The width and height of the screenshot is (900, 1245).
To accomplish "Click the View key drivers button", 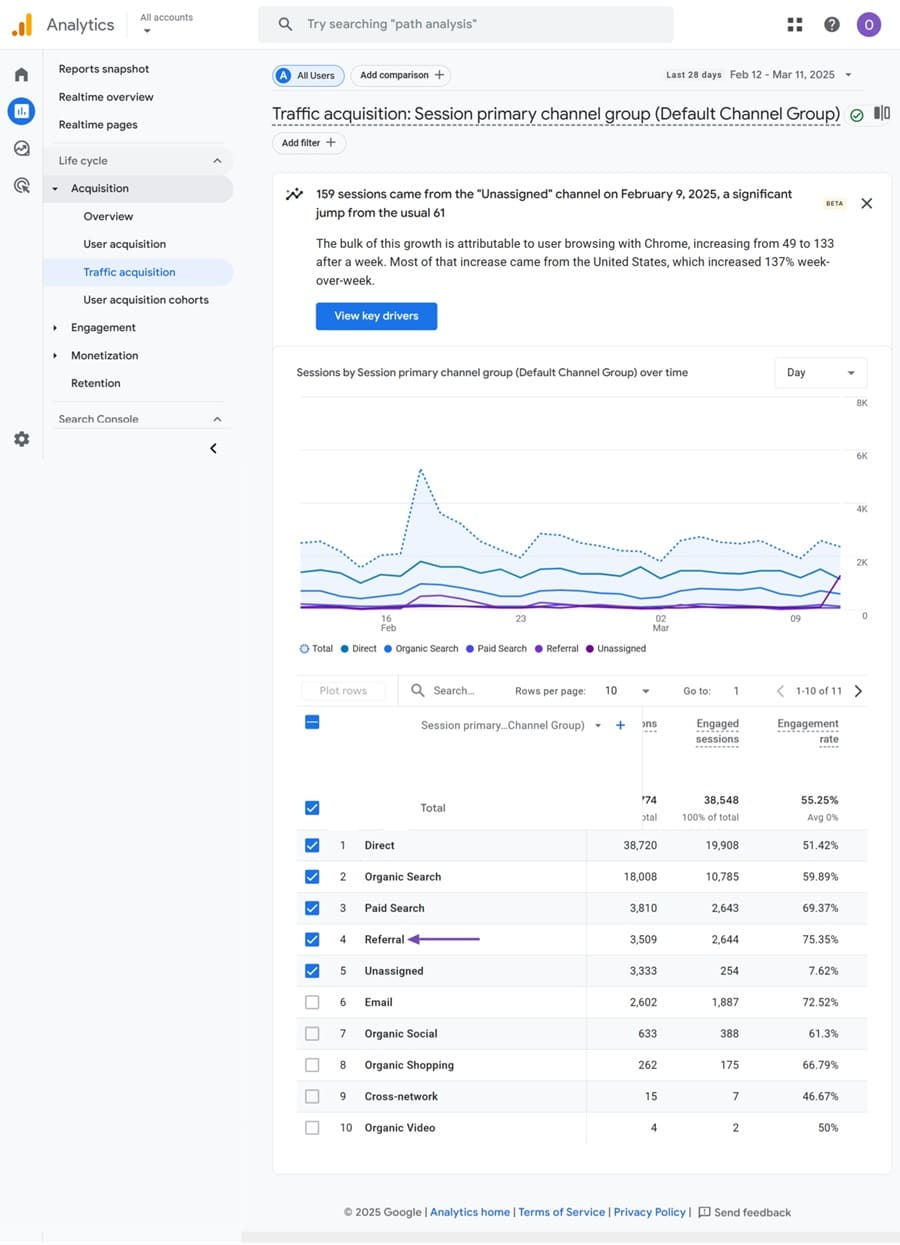I will pos(376,316).
